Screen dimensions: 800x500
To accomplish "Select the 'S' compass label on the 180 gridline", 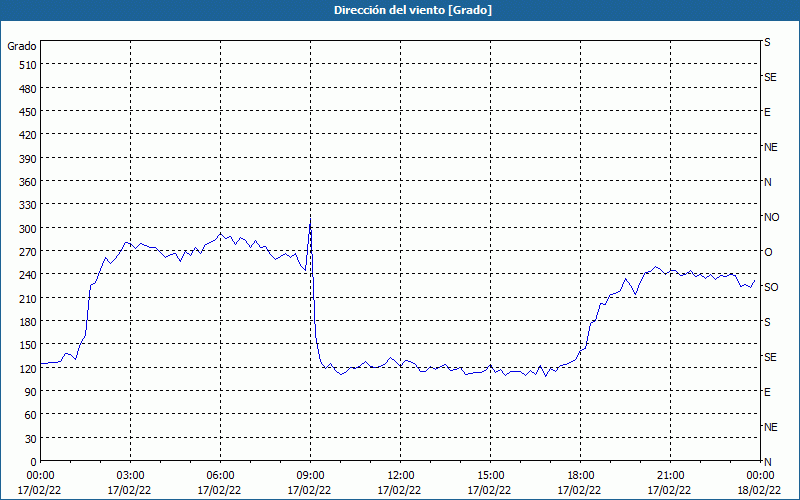I will 767,322.
